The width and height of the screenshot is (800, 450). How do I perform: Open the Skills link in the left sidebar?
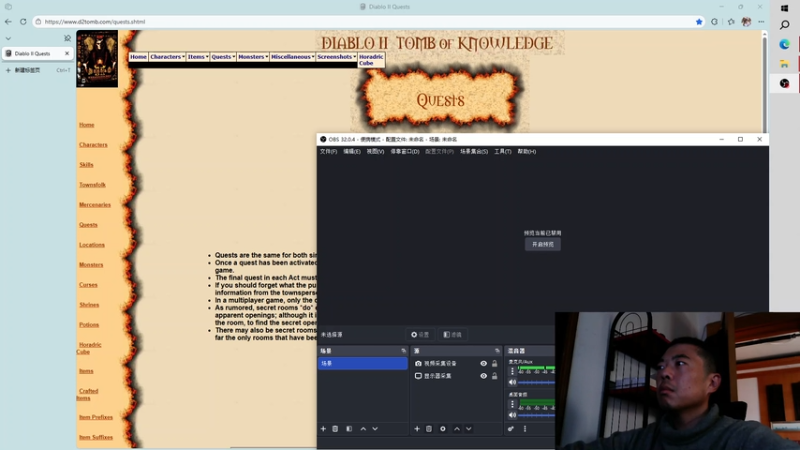tap(86, 165)
